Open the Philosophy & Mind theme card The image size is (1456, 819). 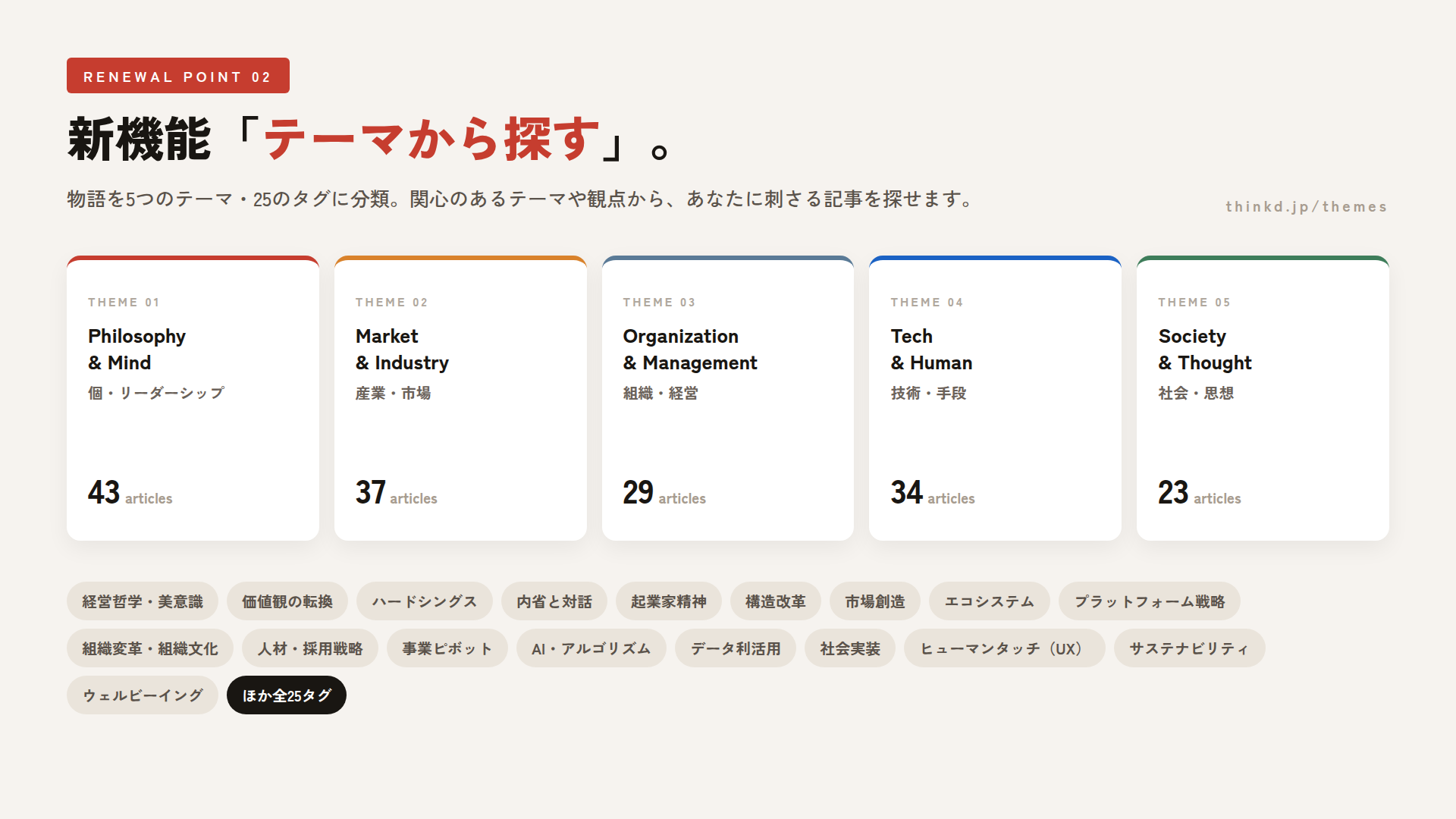tap(193, 398)
